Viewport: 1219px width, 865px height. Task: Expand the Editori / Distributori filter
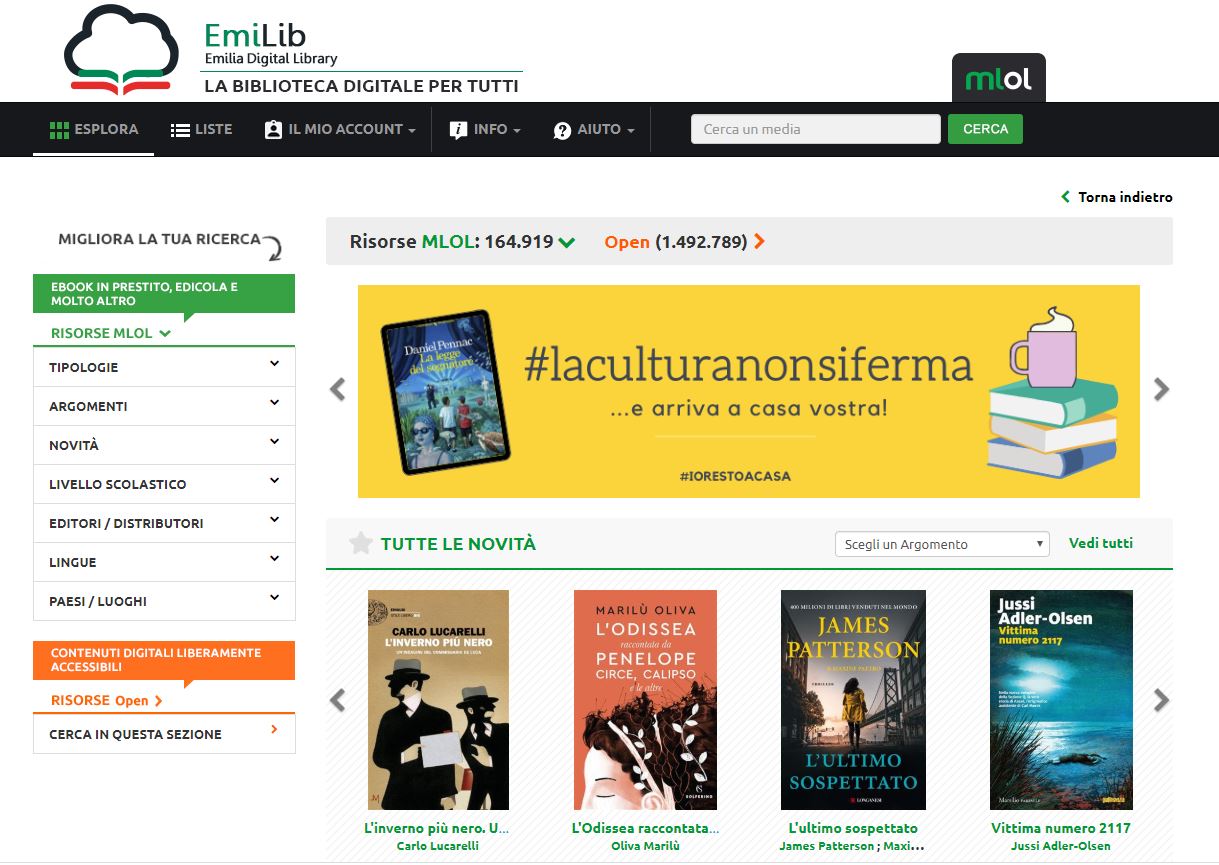click(x=164, y=523)
